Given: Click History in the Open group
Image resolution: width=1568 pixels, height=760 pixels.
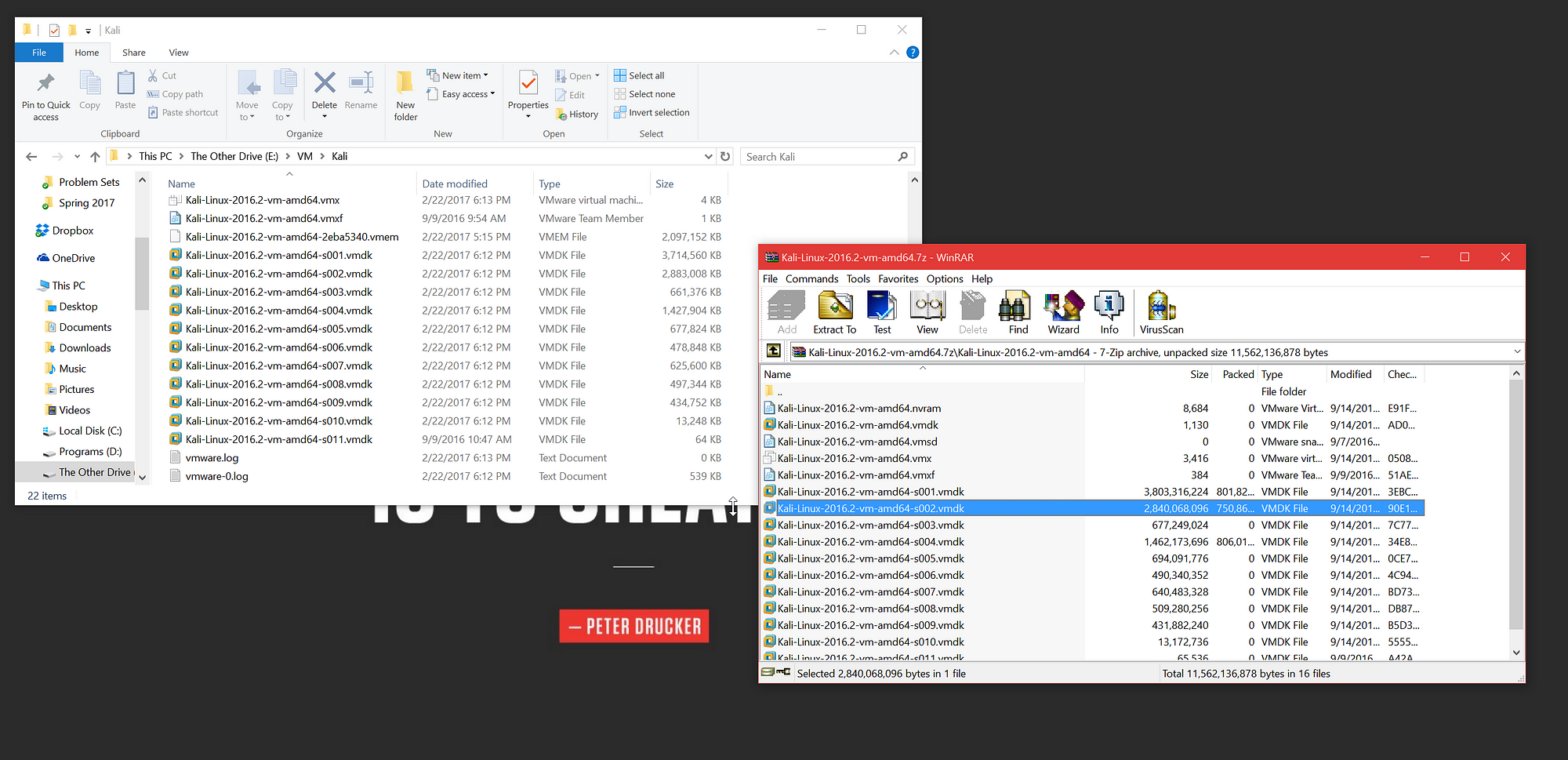Looking at the screenshot, I should [x=576, y=114].
